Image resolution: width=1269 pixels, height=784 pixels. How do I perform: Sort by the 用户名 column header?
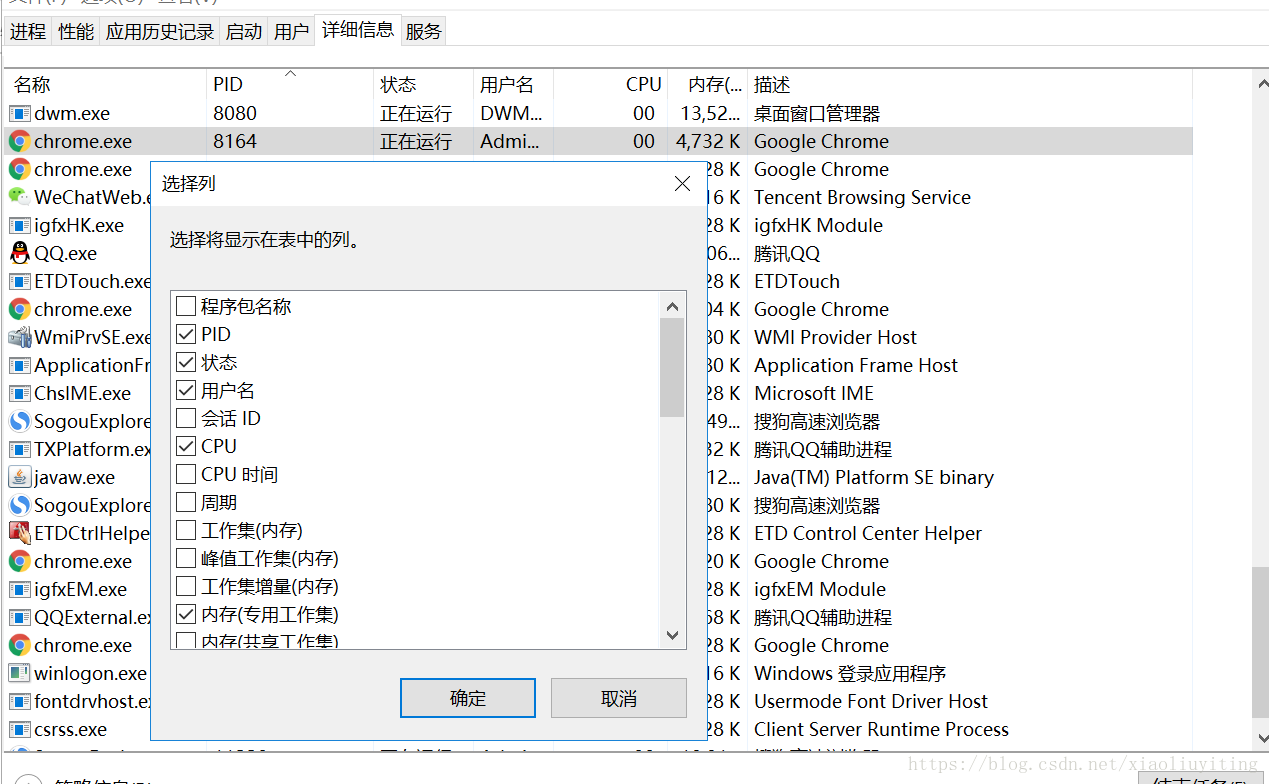(x=513, y=85)
